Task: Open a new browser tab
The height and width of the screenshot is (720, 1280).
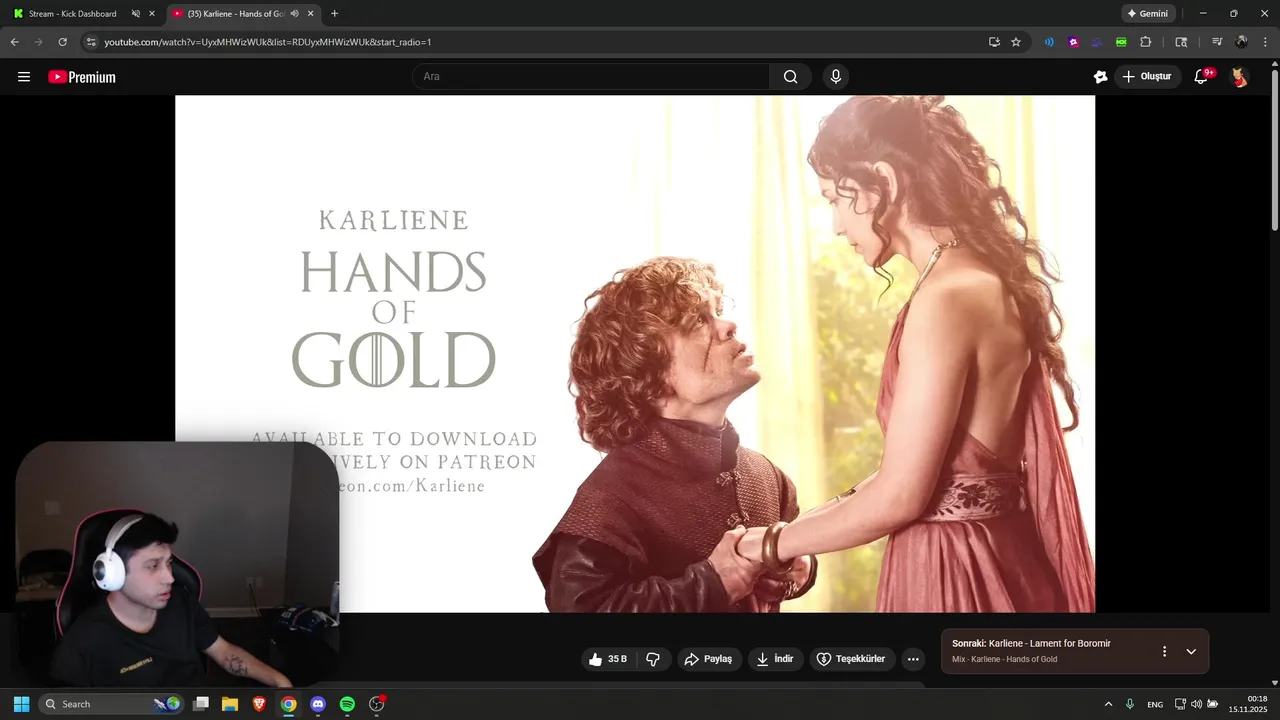Action: (x=334, y=14)
